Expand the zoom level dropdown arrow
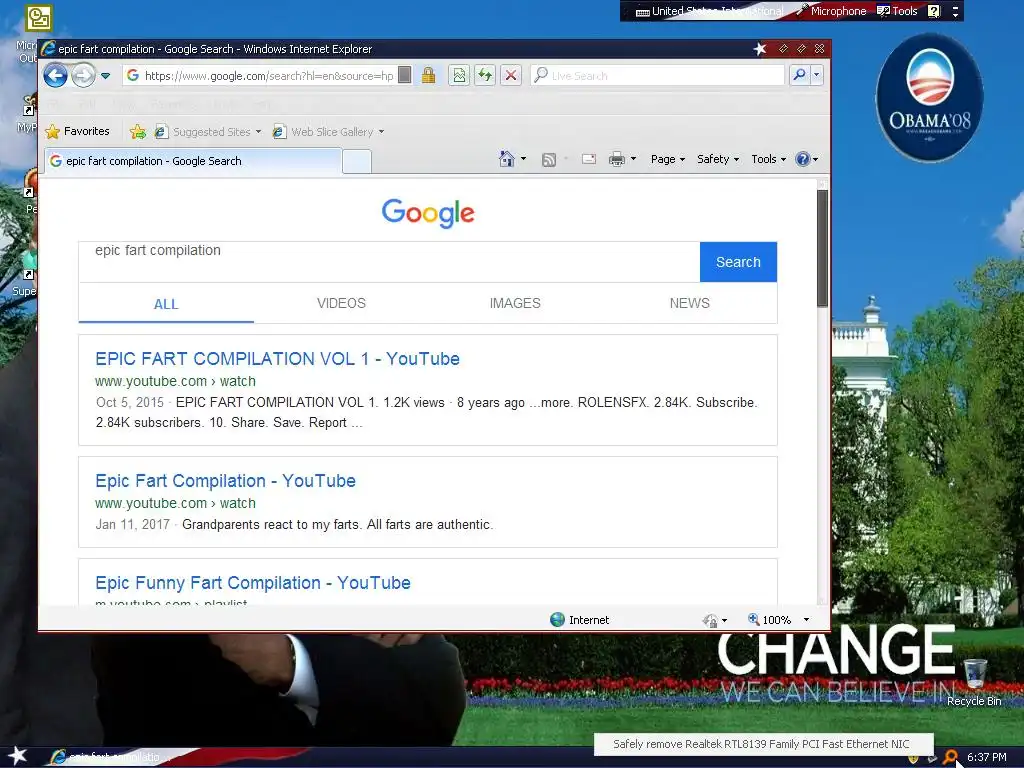This screenshot has width=1024, height=768. click(806, 620)
